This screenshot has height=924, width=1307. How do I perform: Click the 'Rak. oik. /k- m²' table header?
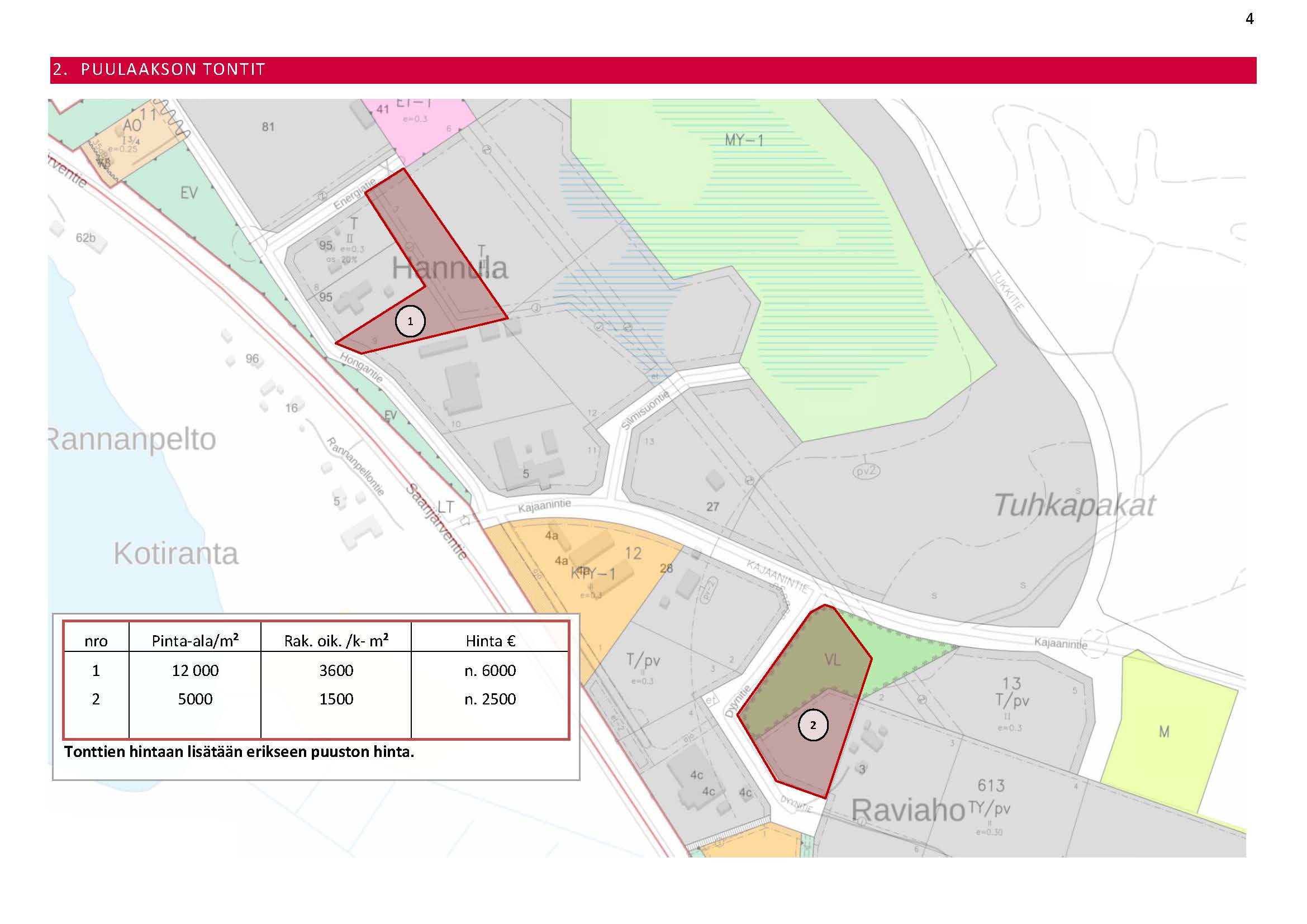[336, 641]
